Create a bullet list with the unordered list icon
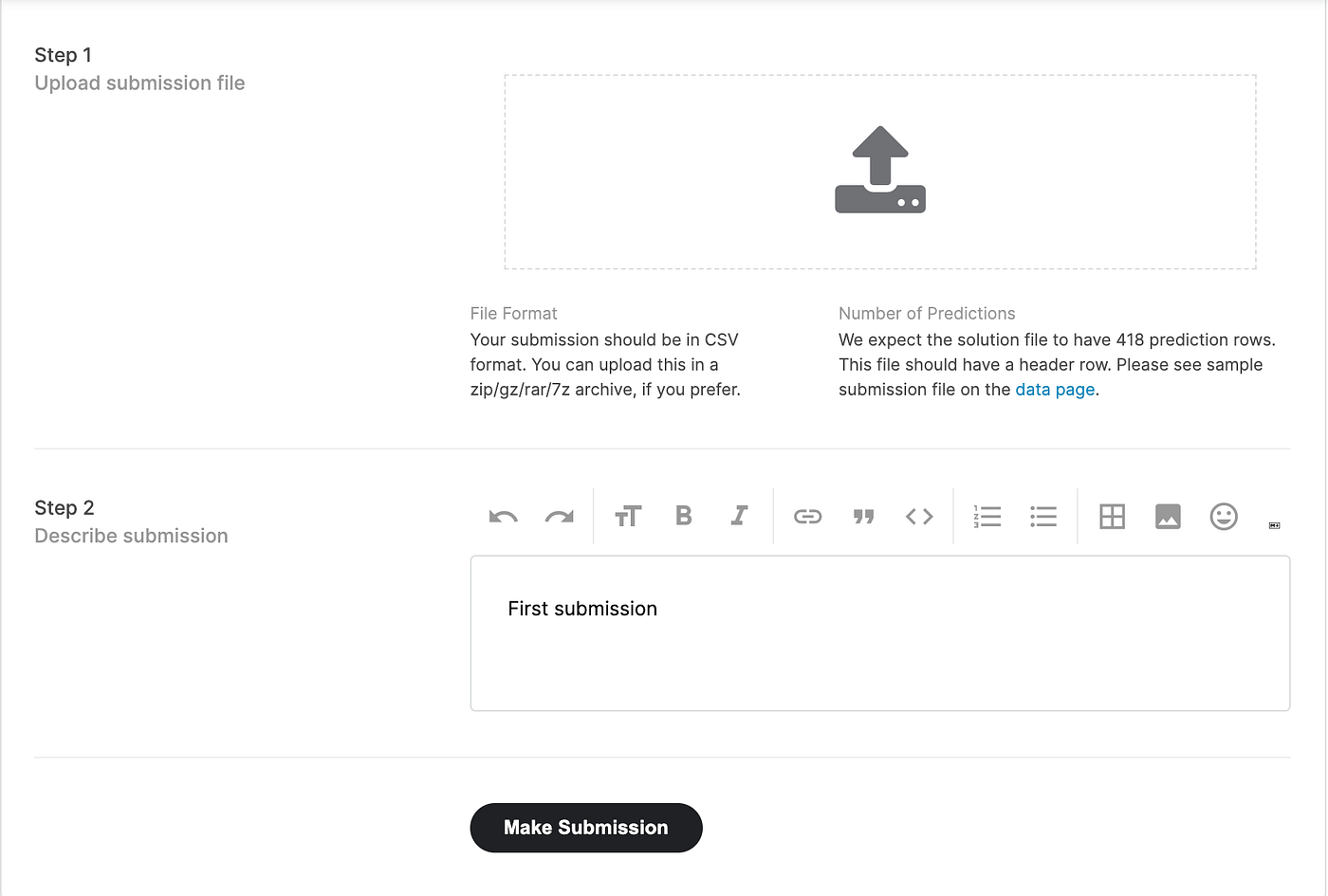The height and width of the screenshot is (896, 1328). (x=1042, y=516)
